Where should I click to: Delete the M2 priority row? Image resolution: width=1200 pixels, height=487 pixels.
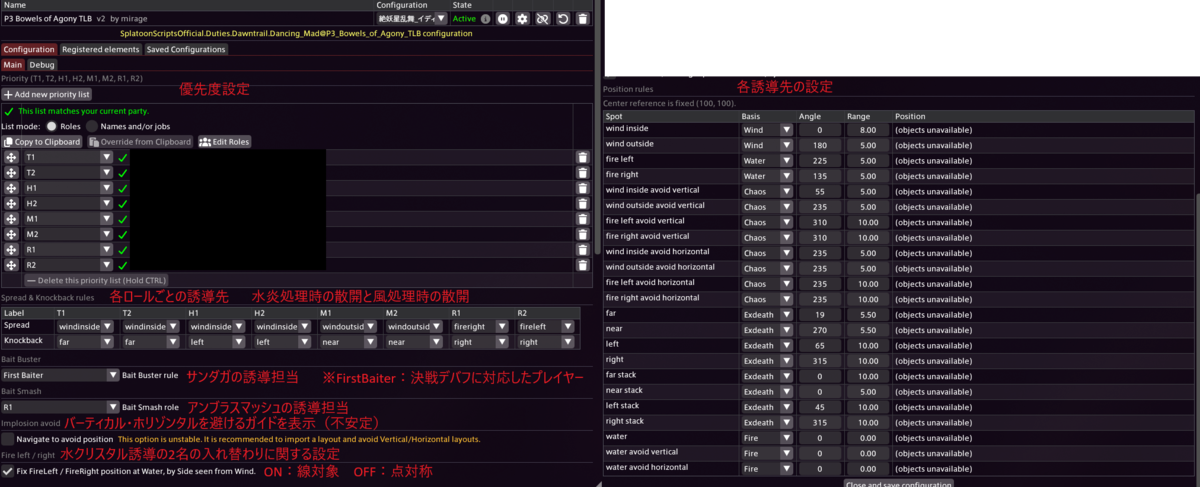583,235
